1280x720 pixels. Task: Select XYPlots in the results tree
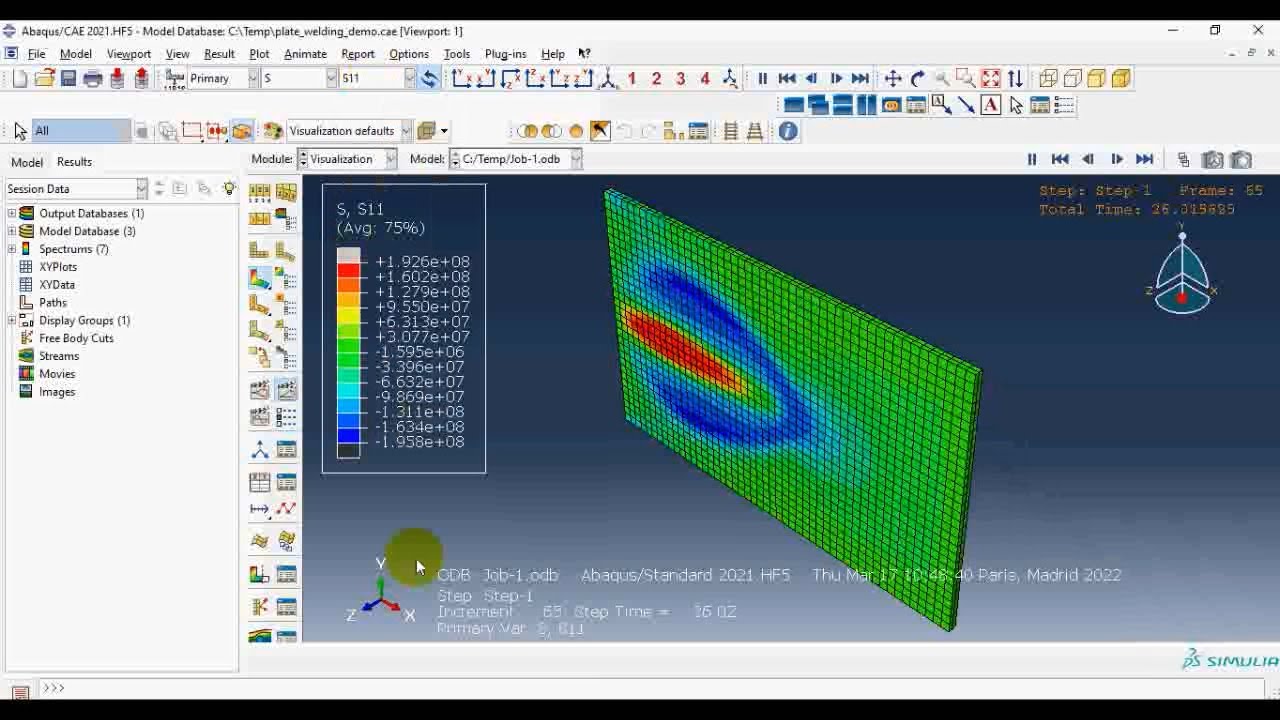coord(58,267)
